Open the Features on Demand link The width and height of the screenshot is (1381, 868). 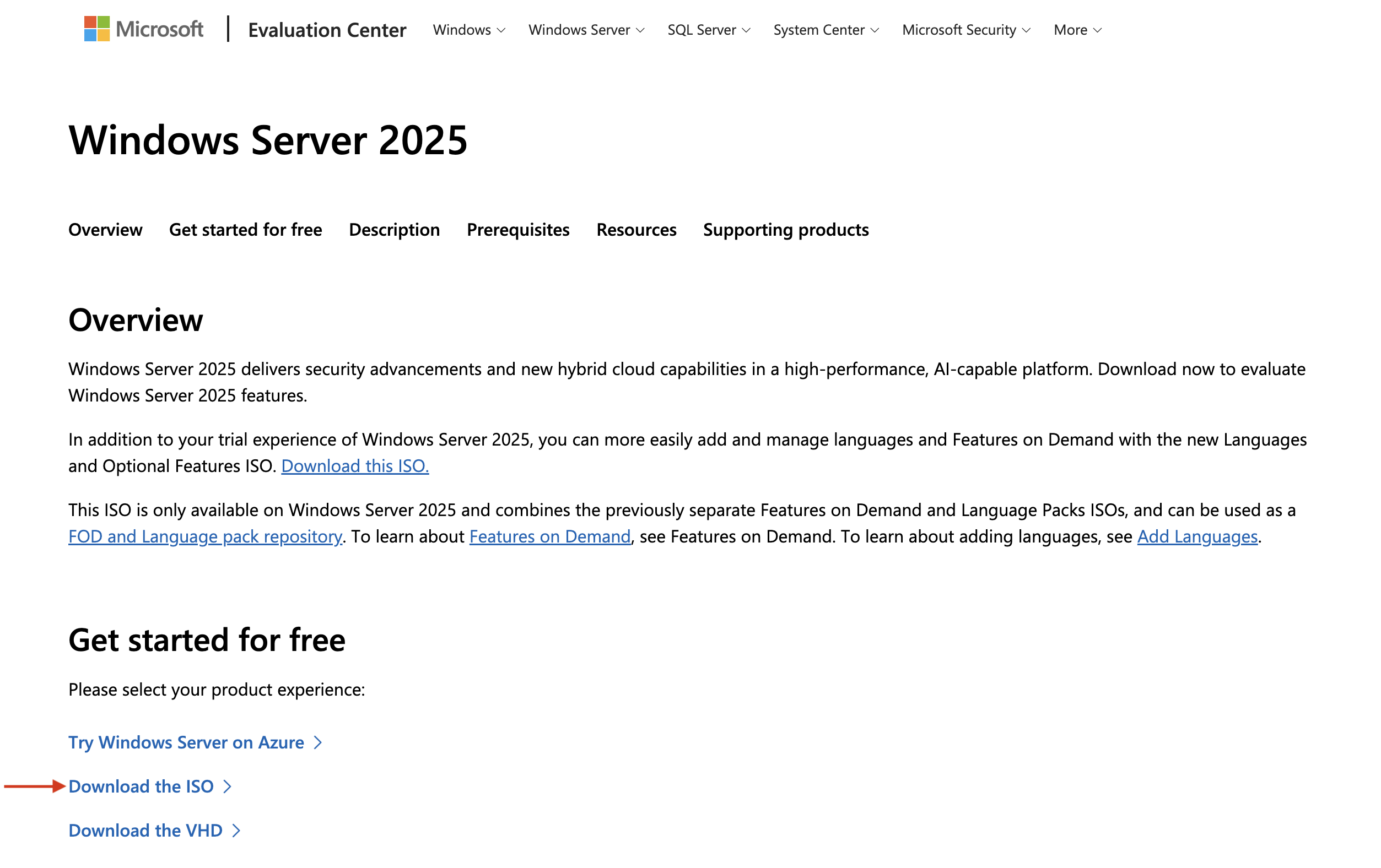549,536
